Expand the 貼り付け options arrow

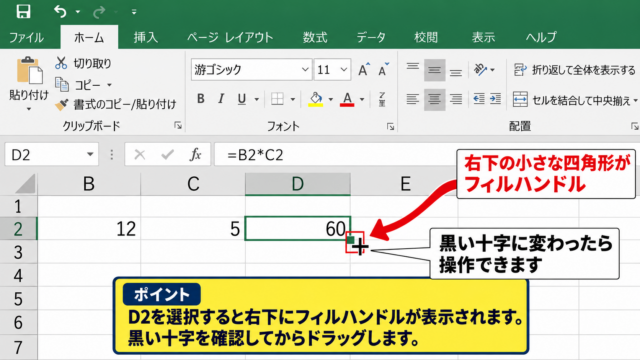click(x=29, y=109)
